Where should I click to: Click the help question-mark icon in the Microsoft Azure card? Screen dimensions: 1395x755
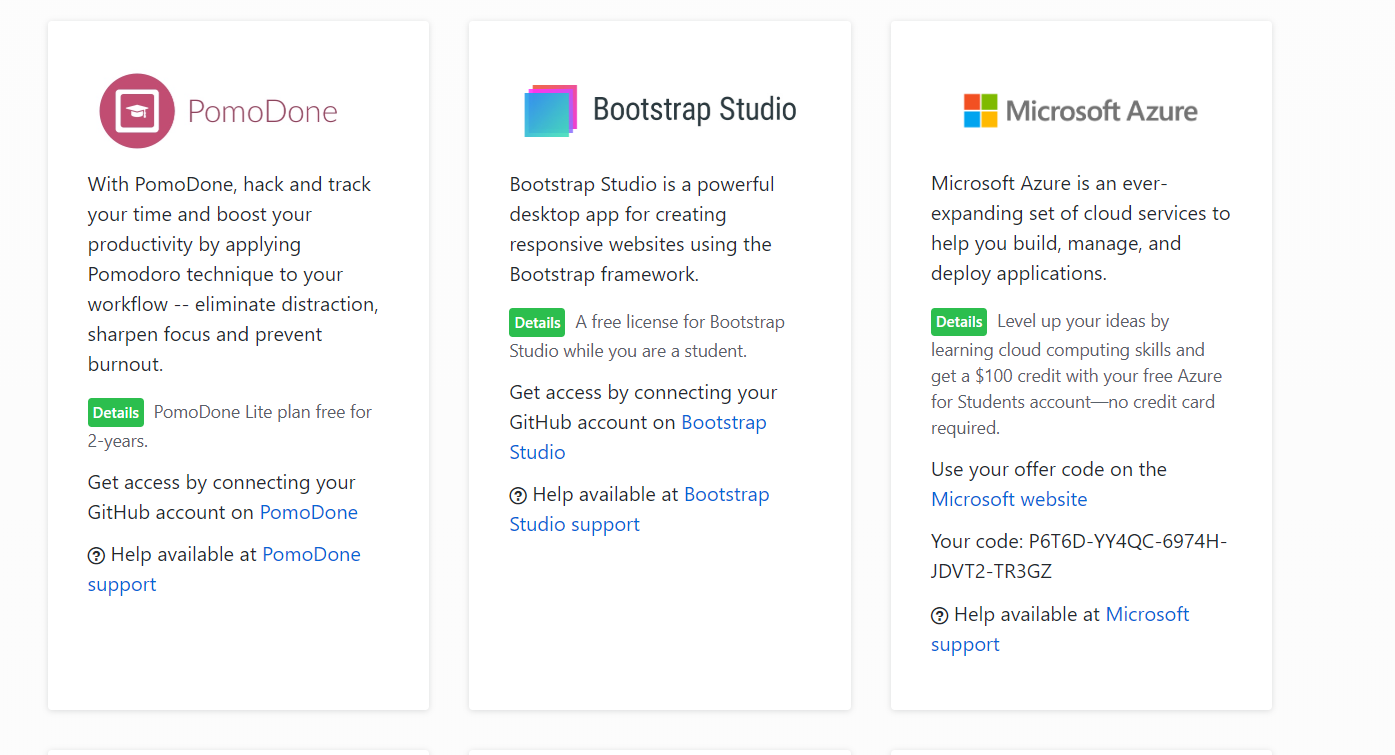[x=939, y=615]
